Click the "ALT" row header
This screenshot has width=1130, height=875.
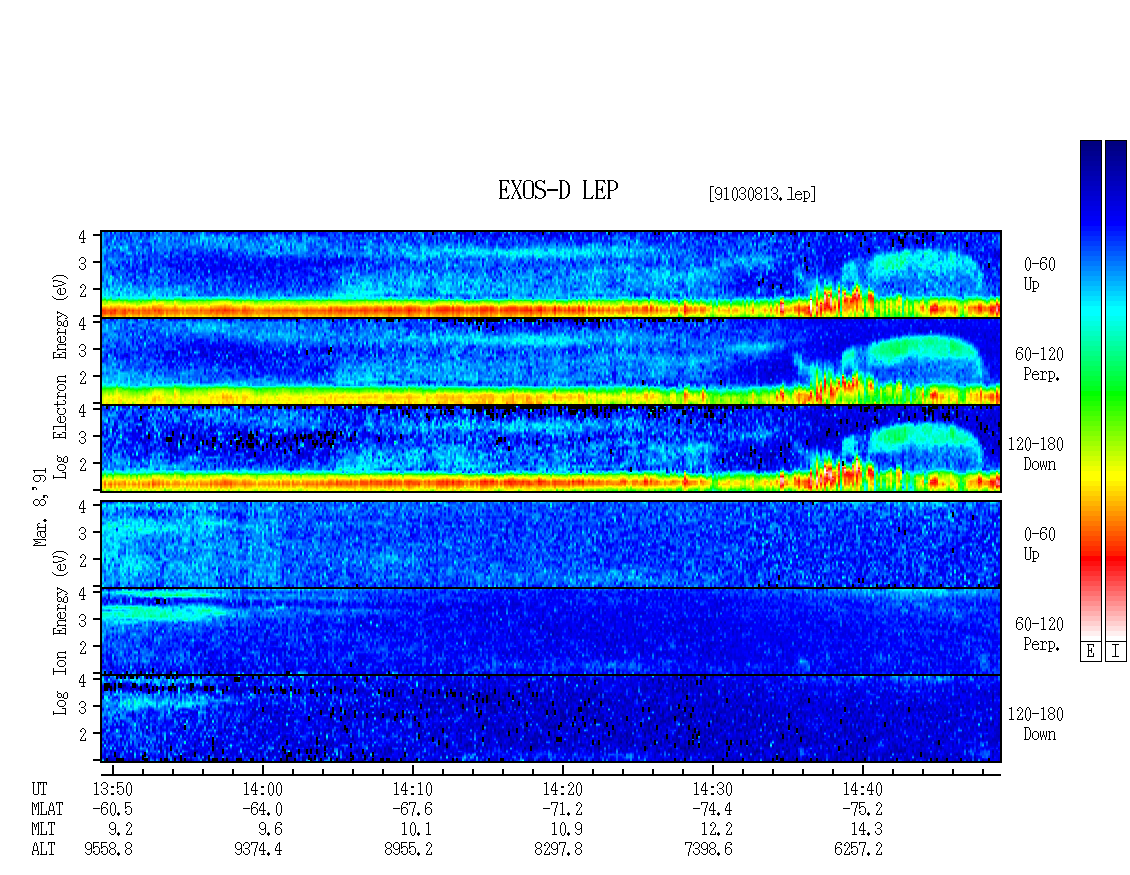[x=43, y=850]
